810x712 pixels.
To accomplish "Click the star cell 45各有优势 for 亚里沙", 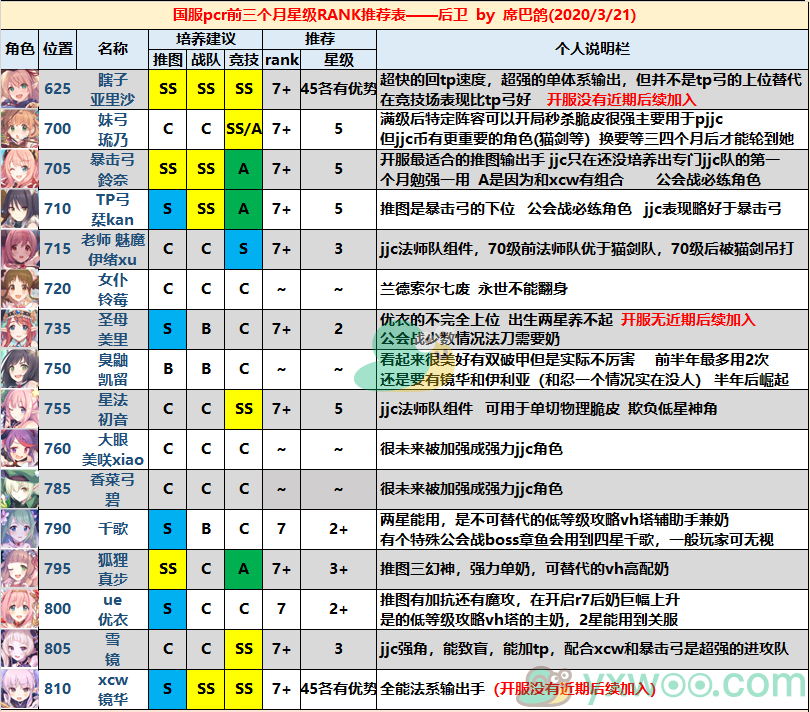I will 338,89.
